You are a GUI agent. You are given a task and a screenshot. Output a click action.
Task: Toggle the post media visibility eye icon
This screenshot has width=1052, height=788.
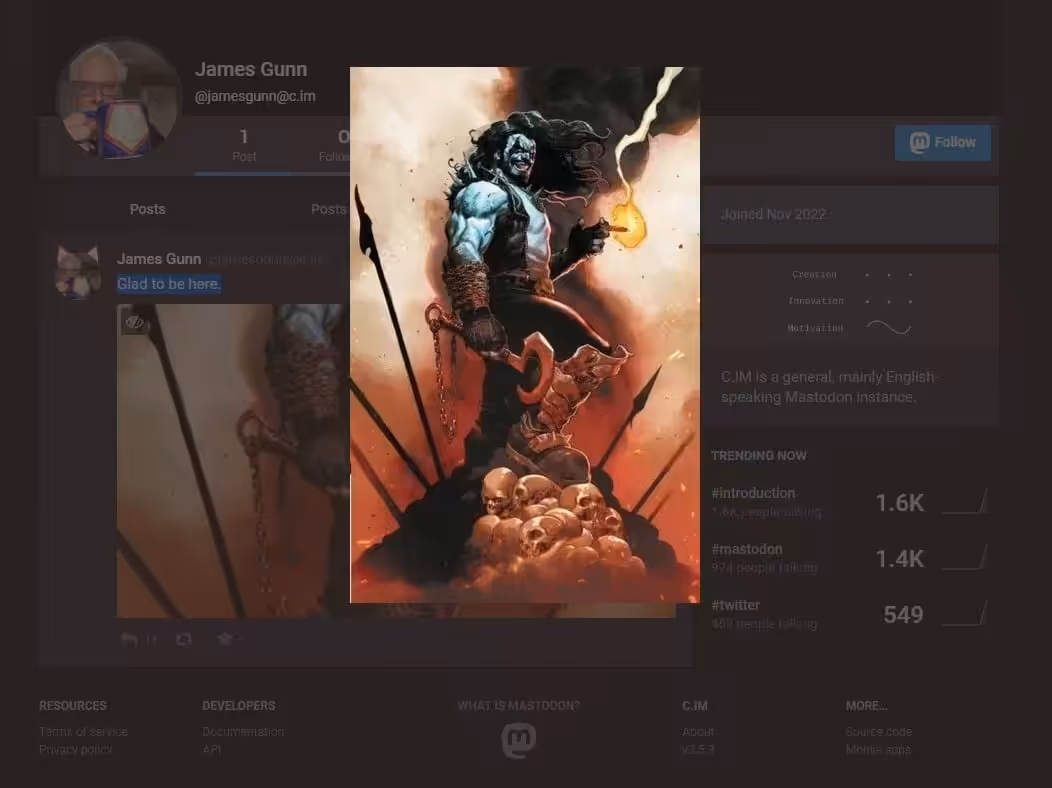pos(134,323)
